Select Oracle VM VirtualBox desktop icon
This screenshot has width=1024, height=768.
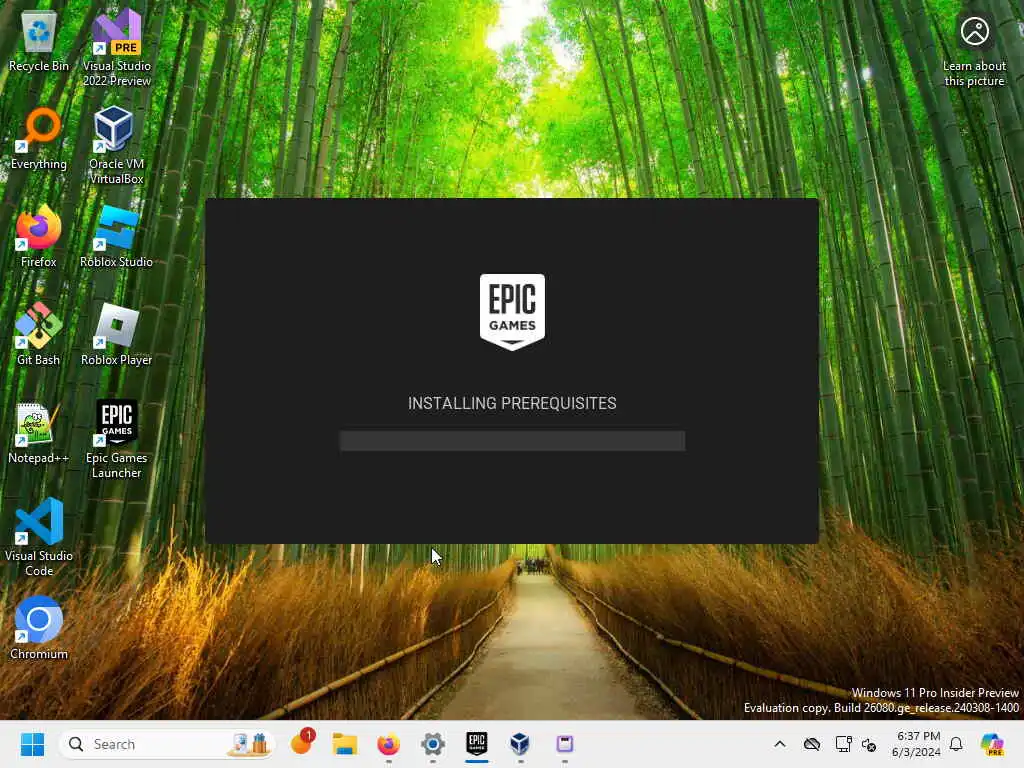pyautogui.click(x=117, y=146)
